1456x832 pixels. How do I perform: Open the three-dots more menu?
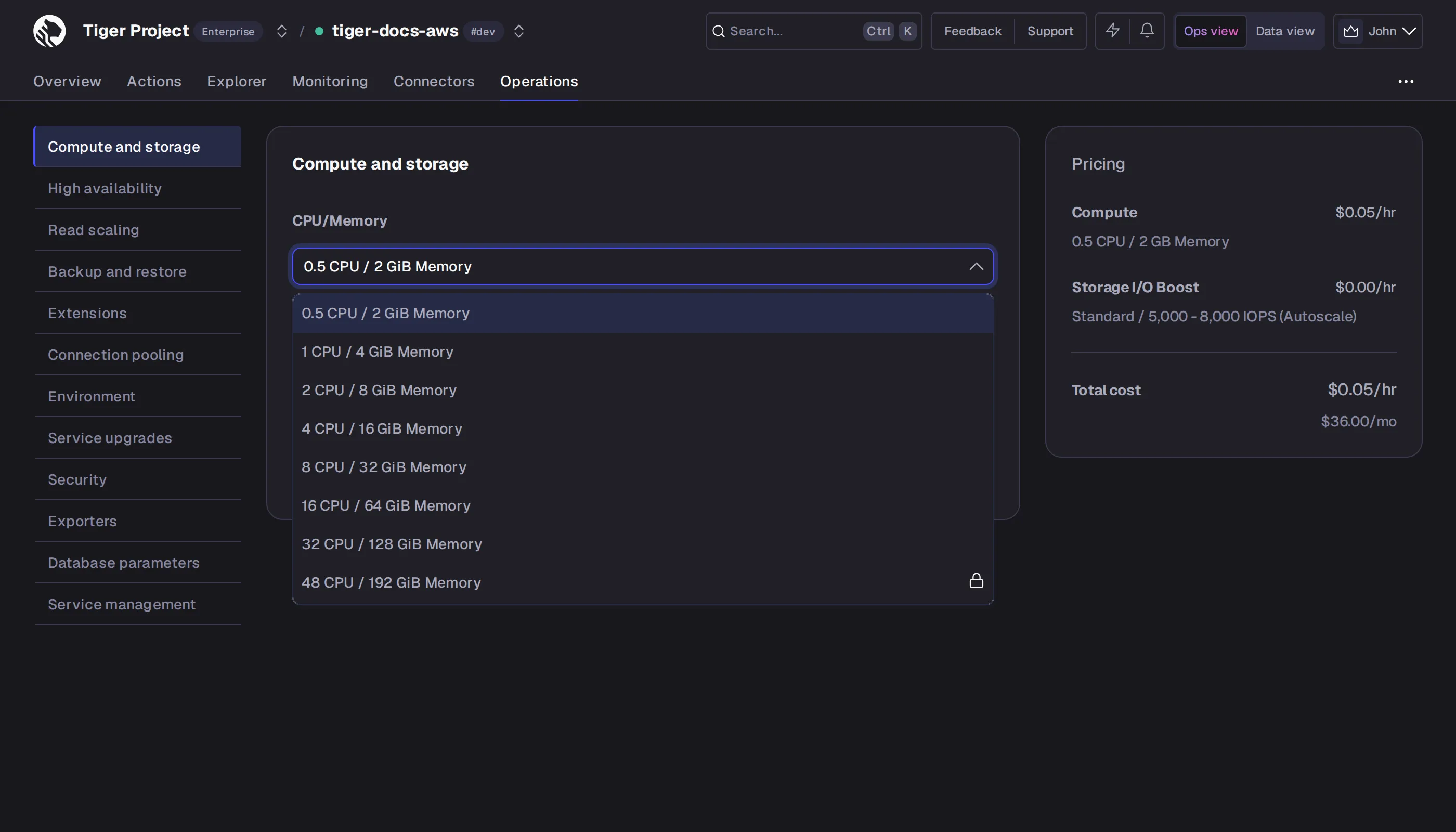tap(1405, 82)
